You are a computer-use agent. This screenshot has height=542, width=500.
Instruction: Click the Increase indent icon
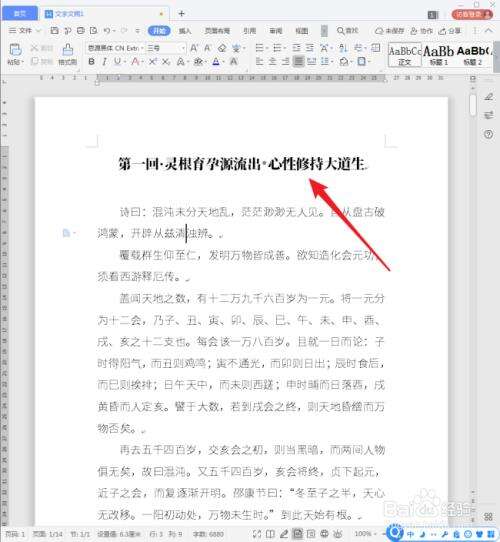310,48
